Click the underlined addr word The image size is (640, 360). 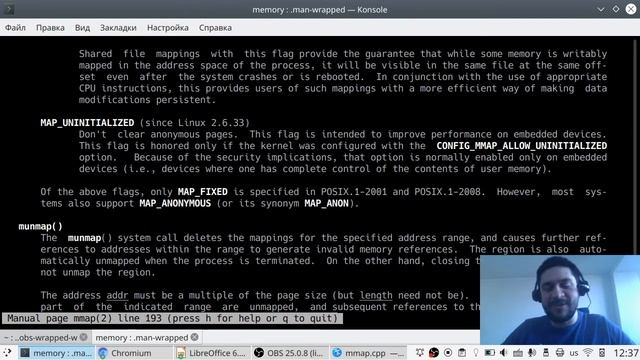pos(117,296)
